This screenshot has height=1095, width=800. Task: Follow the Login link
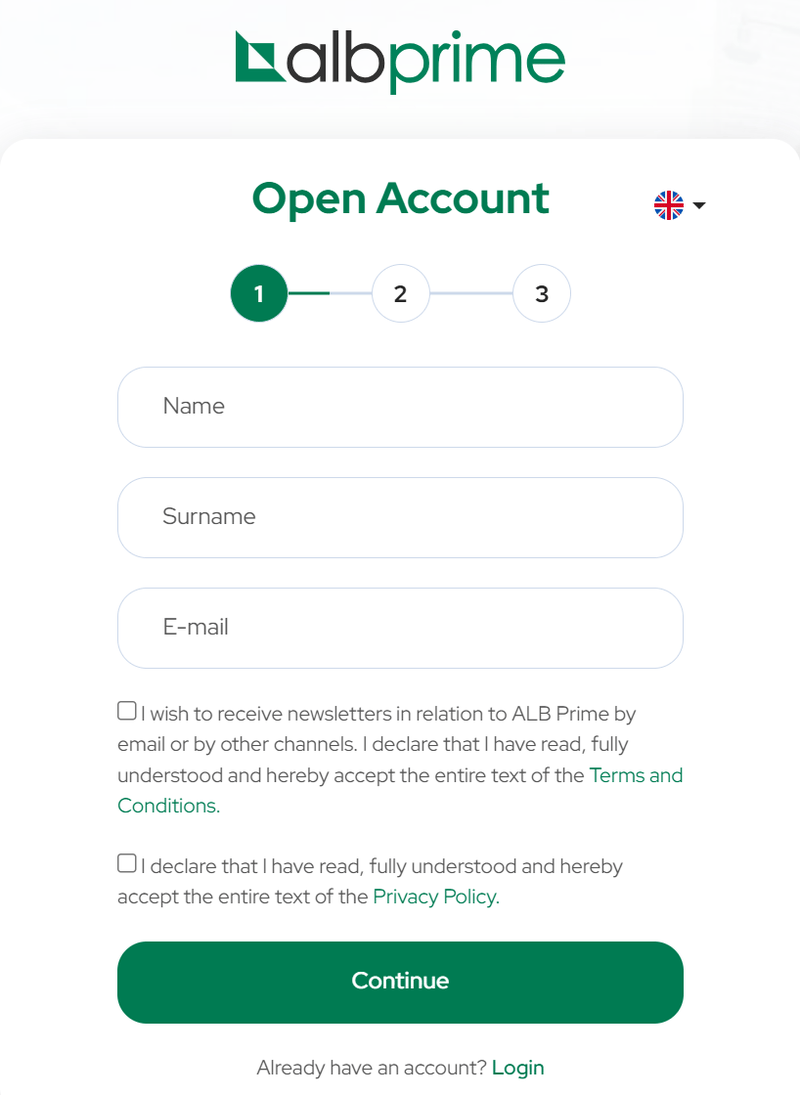pos(518,1068)
